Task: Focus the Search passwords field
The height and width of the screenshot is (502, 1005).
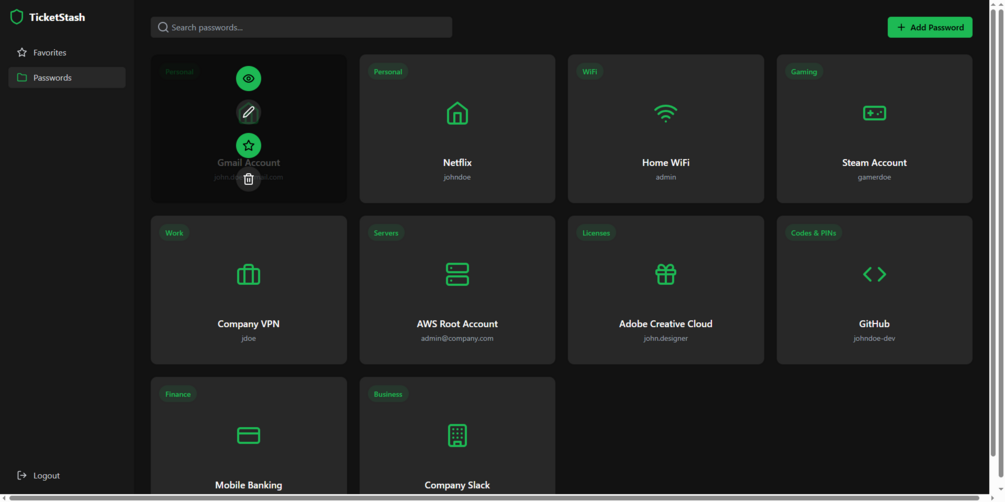Action: pos(301,27)
